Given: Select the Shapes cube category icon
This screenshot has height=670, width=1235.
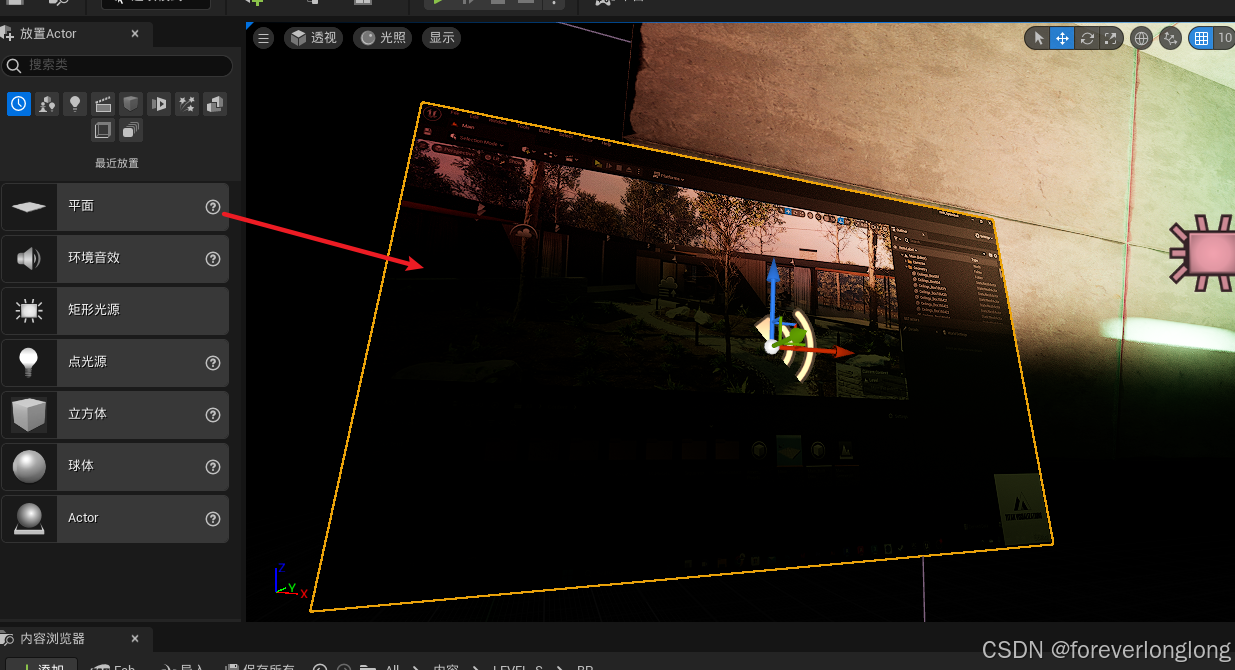Looking at the screenshot, I should point(131,104).
